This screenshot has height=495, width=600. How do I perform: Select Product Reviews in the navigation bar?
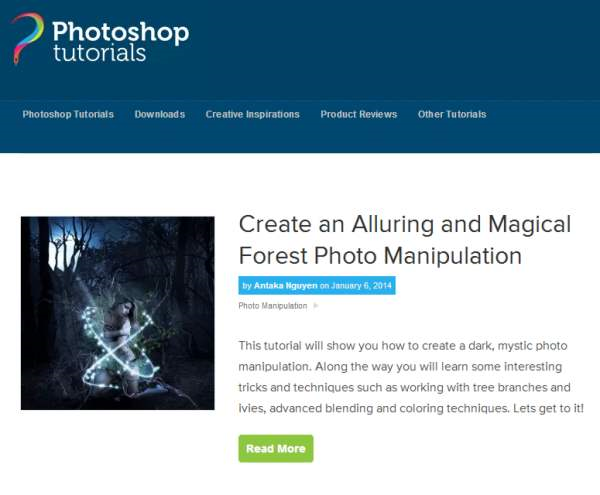click(359, 114)
